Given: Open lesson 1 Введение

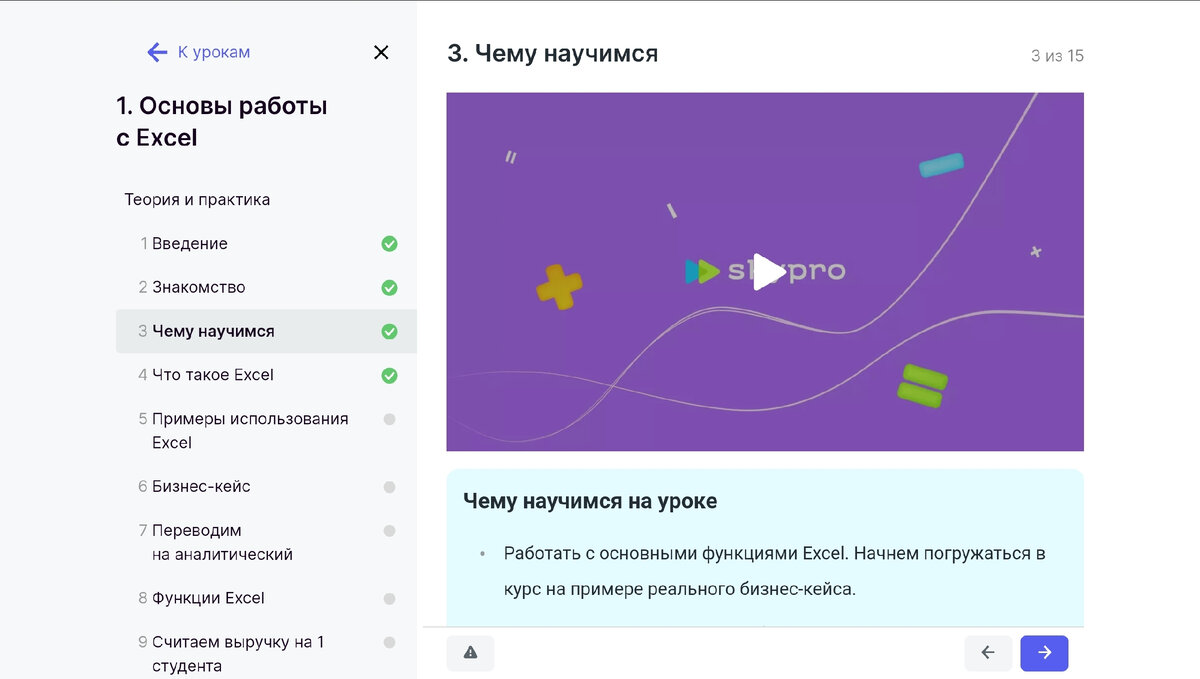Looking at the screenshot, I should point(266,243).
